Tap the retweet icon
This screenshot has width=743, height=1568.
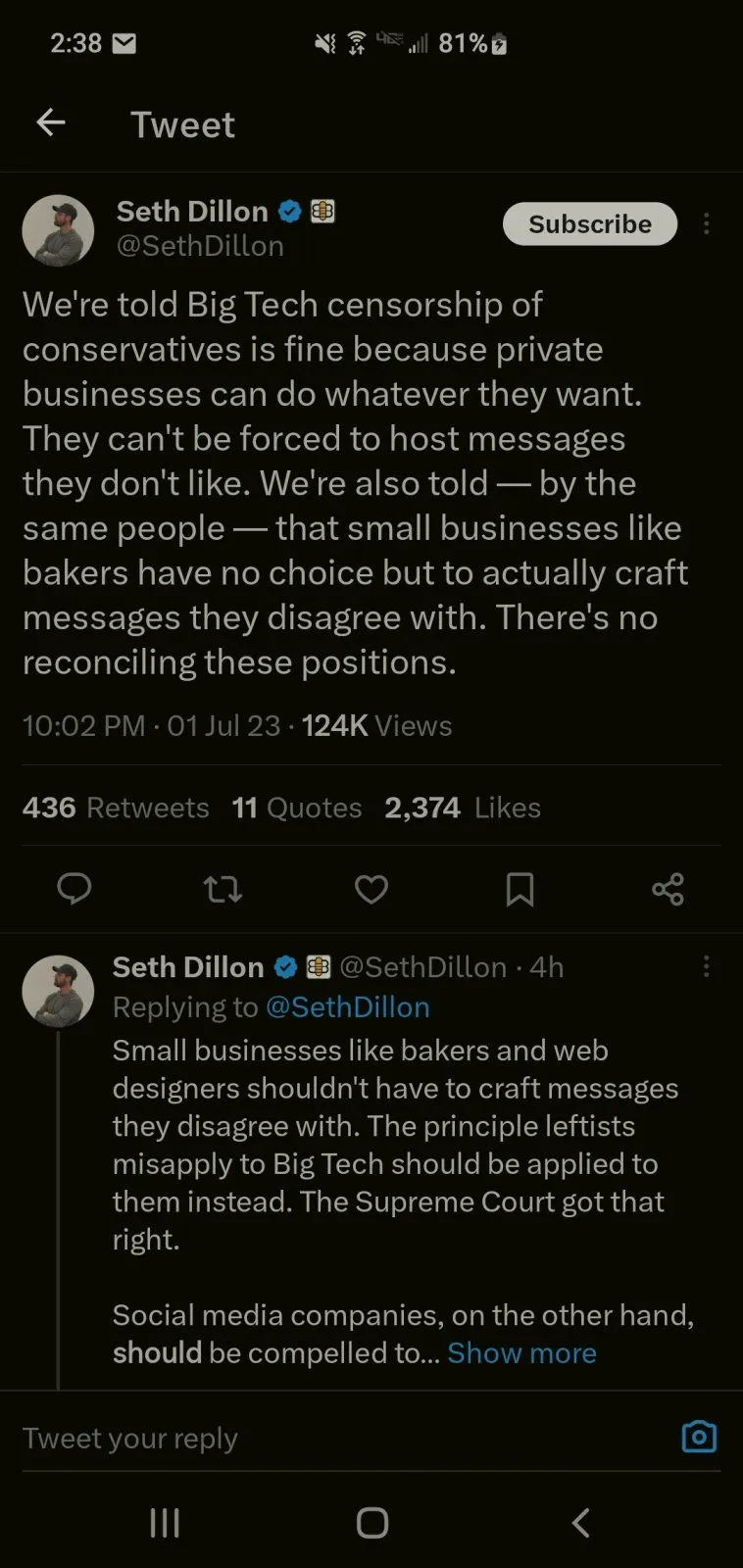coord(223,889)
